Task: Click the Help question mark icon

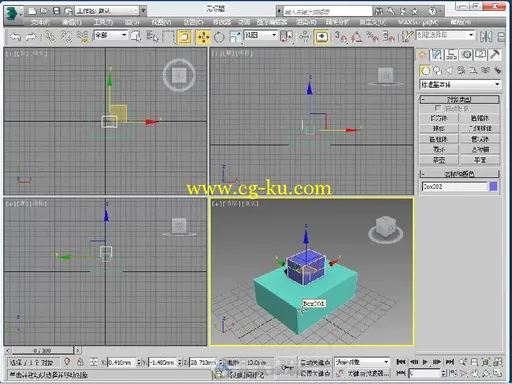Action: [432, 11]
